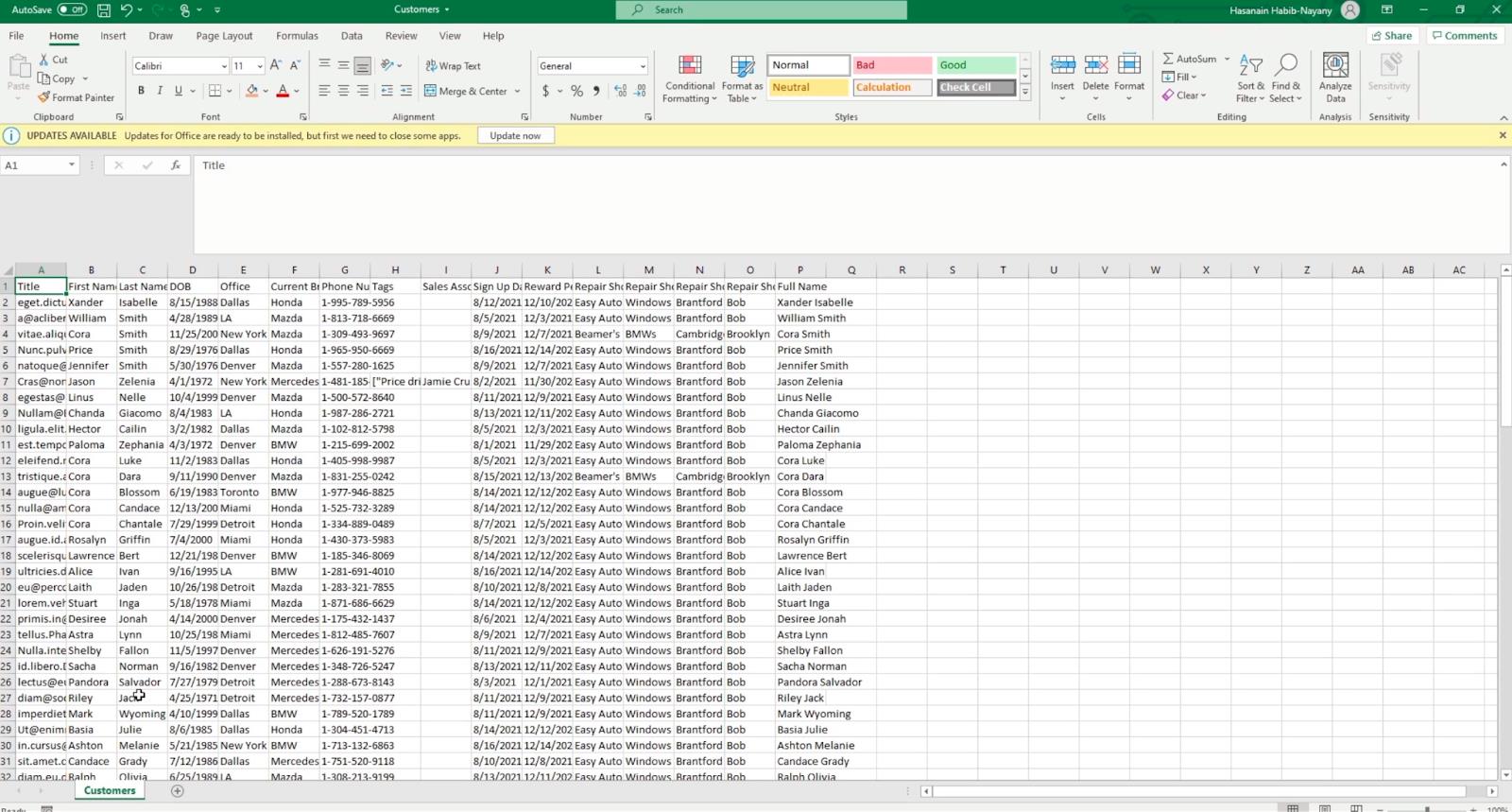Toggle Bold formatting
This screenshot has height=812, width=1512.
point(141,91)
